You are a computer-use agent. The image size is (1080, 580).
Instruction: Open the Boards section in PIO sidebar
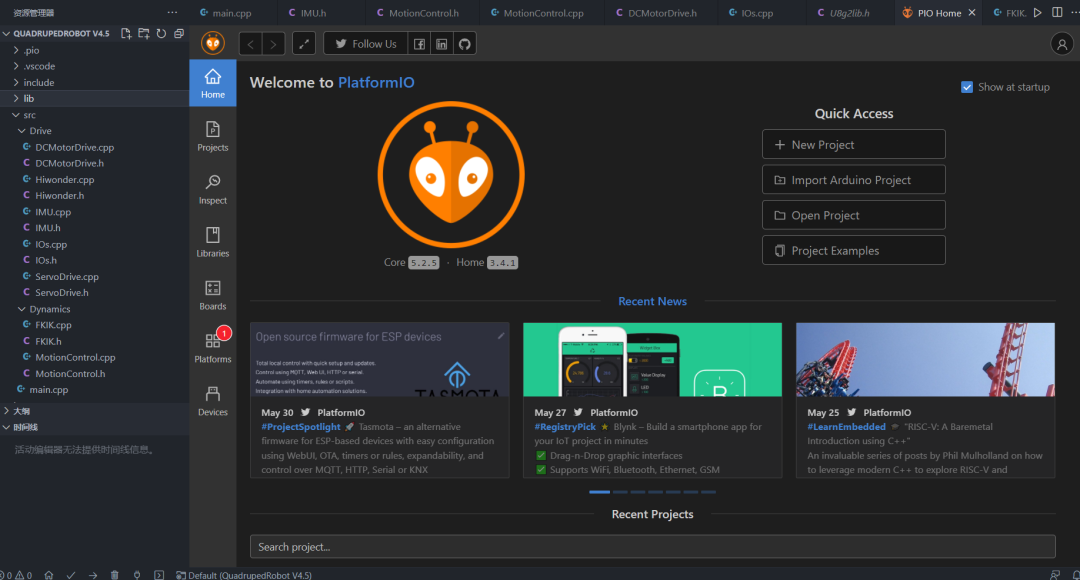(213, 296)
